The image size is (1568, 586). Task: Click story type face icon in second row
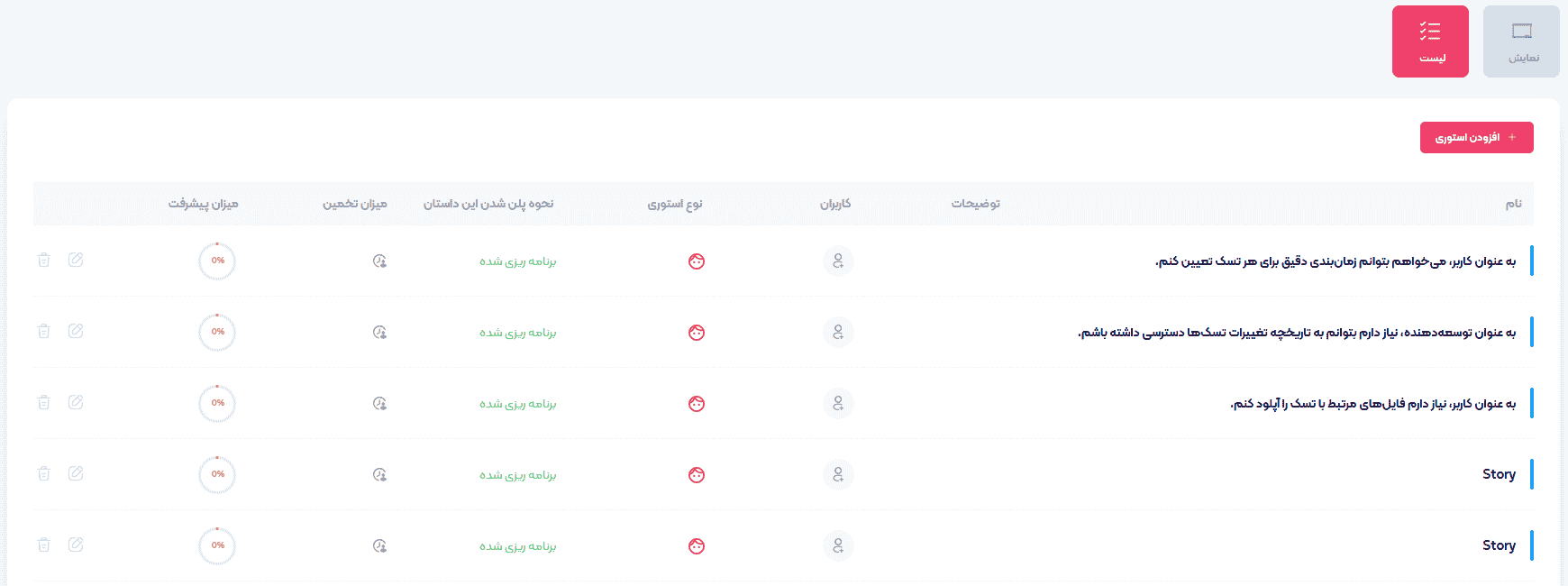[x=696, y=333]
